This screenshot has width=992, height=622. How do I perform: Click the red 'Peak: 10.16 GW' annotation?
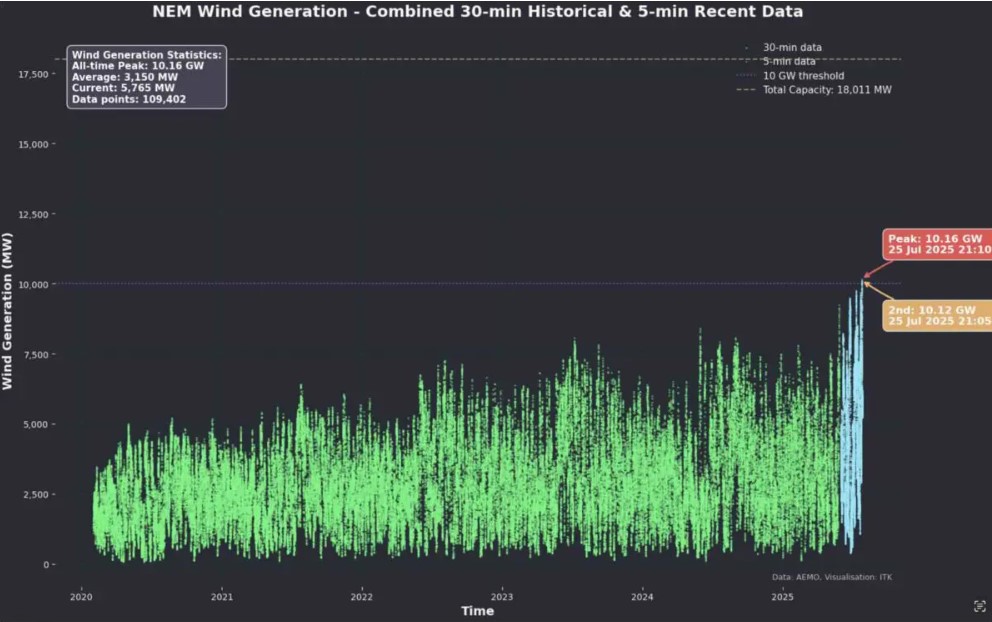tap(938, 244)
